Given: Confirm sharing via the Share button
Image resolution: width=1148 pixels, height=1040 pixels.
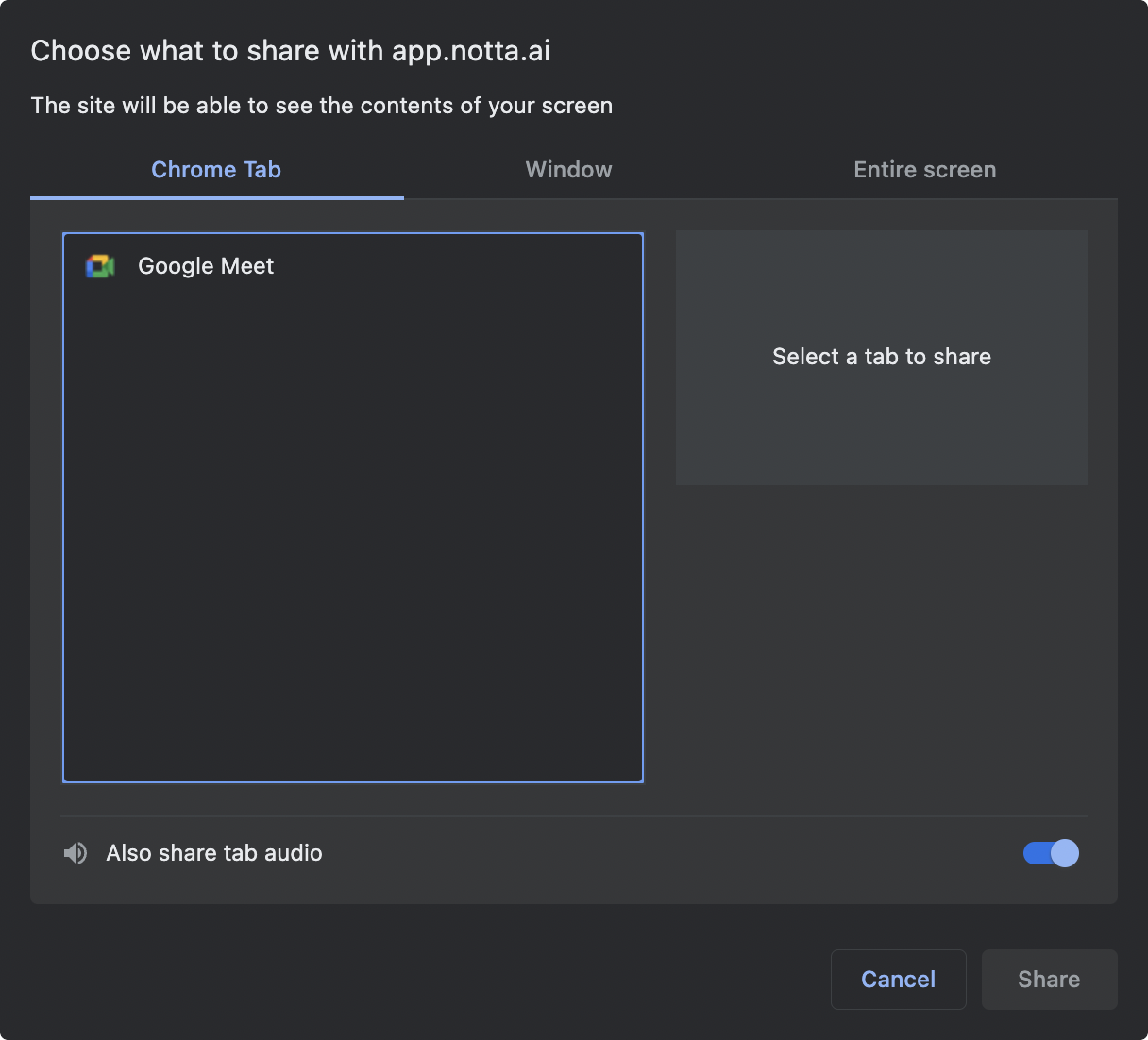Looking at the screenshot, I should point(1049,979).
